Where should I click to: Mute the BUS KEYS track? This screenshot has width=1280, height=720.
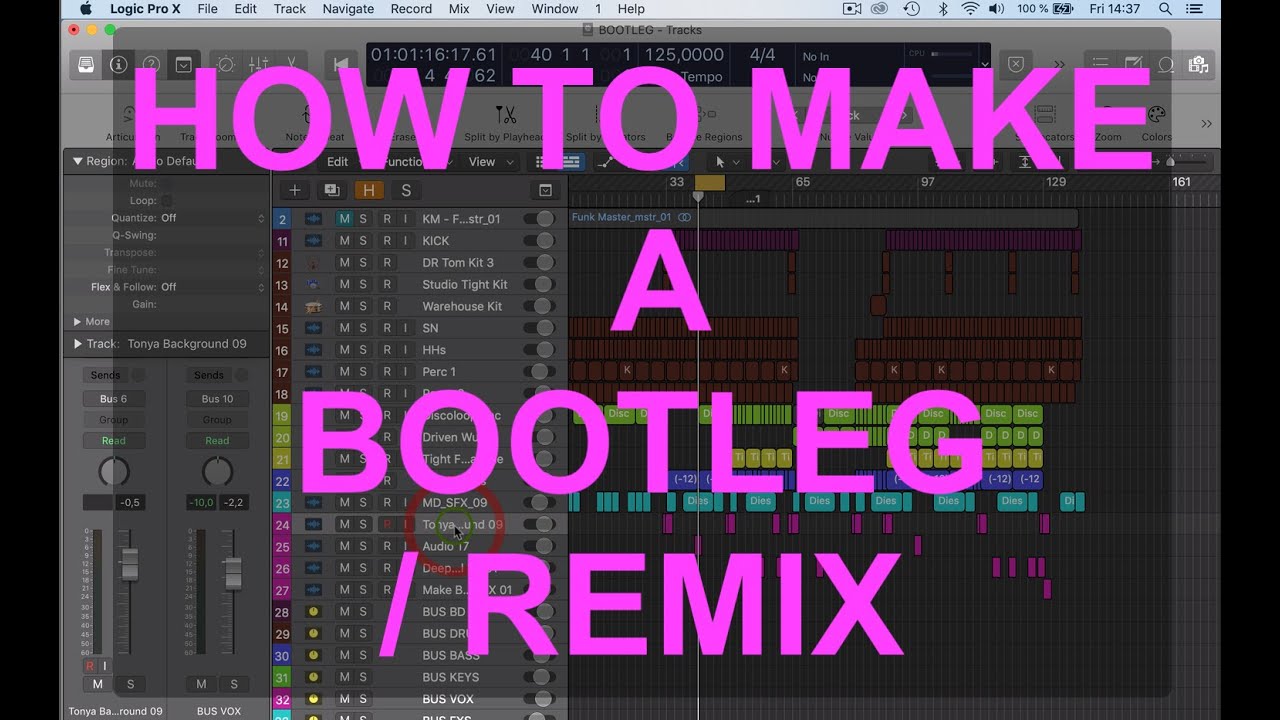[344, 677]
